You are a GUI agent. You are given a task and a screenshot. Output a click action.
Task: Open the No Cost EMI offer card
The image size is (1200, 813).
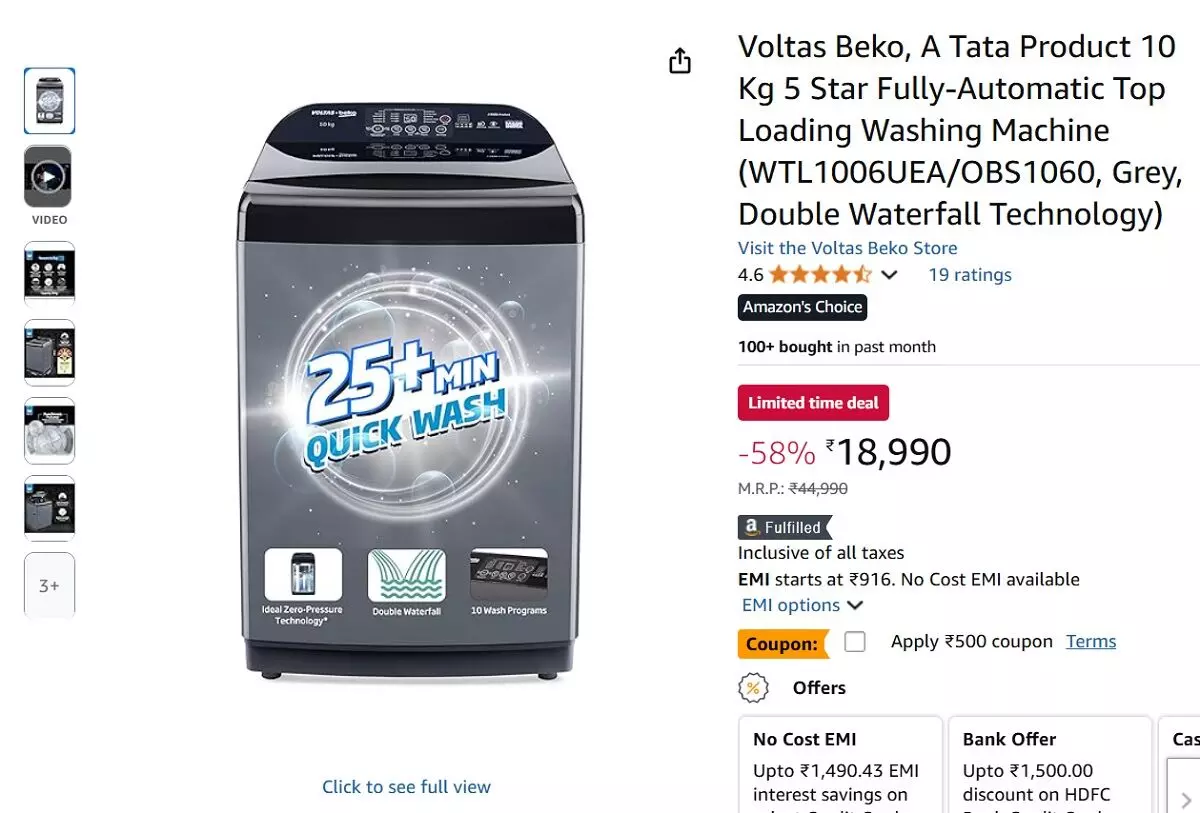click(x=840, y=765)
